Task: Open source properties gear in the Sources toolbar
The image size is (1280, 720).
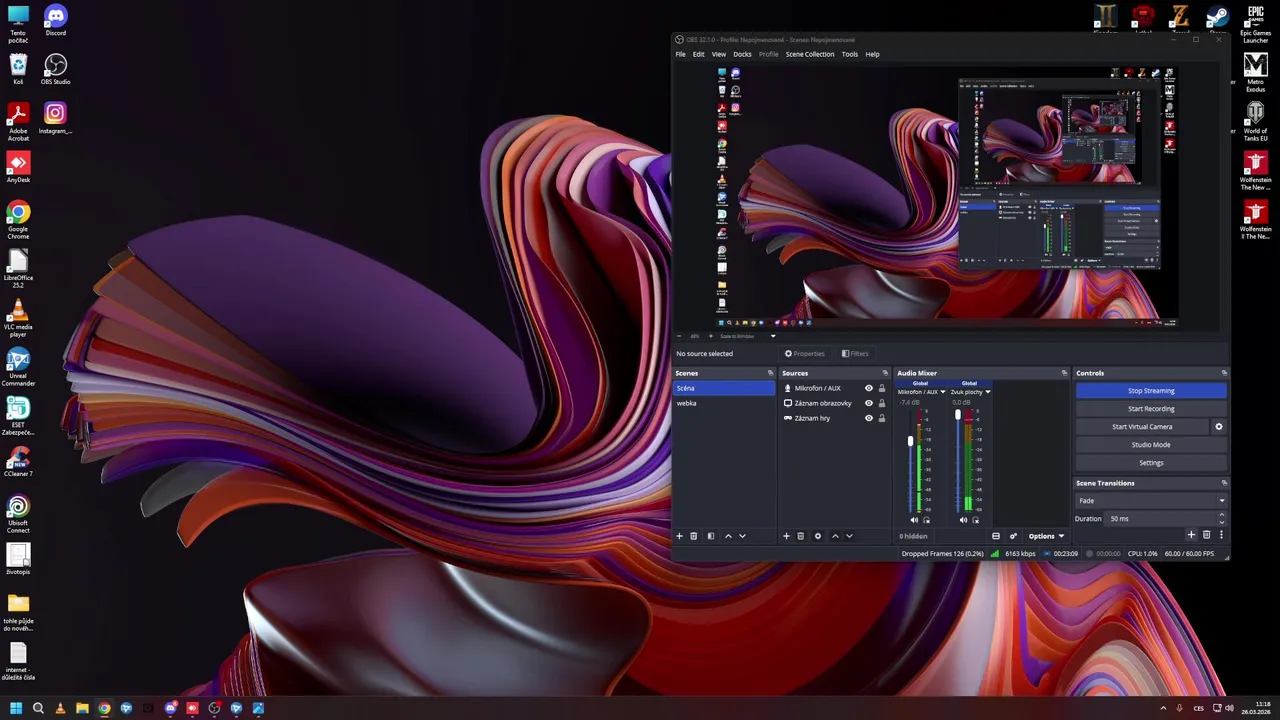Action: (x=817, y=536)
